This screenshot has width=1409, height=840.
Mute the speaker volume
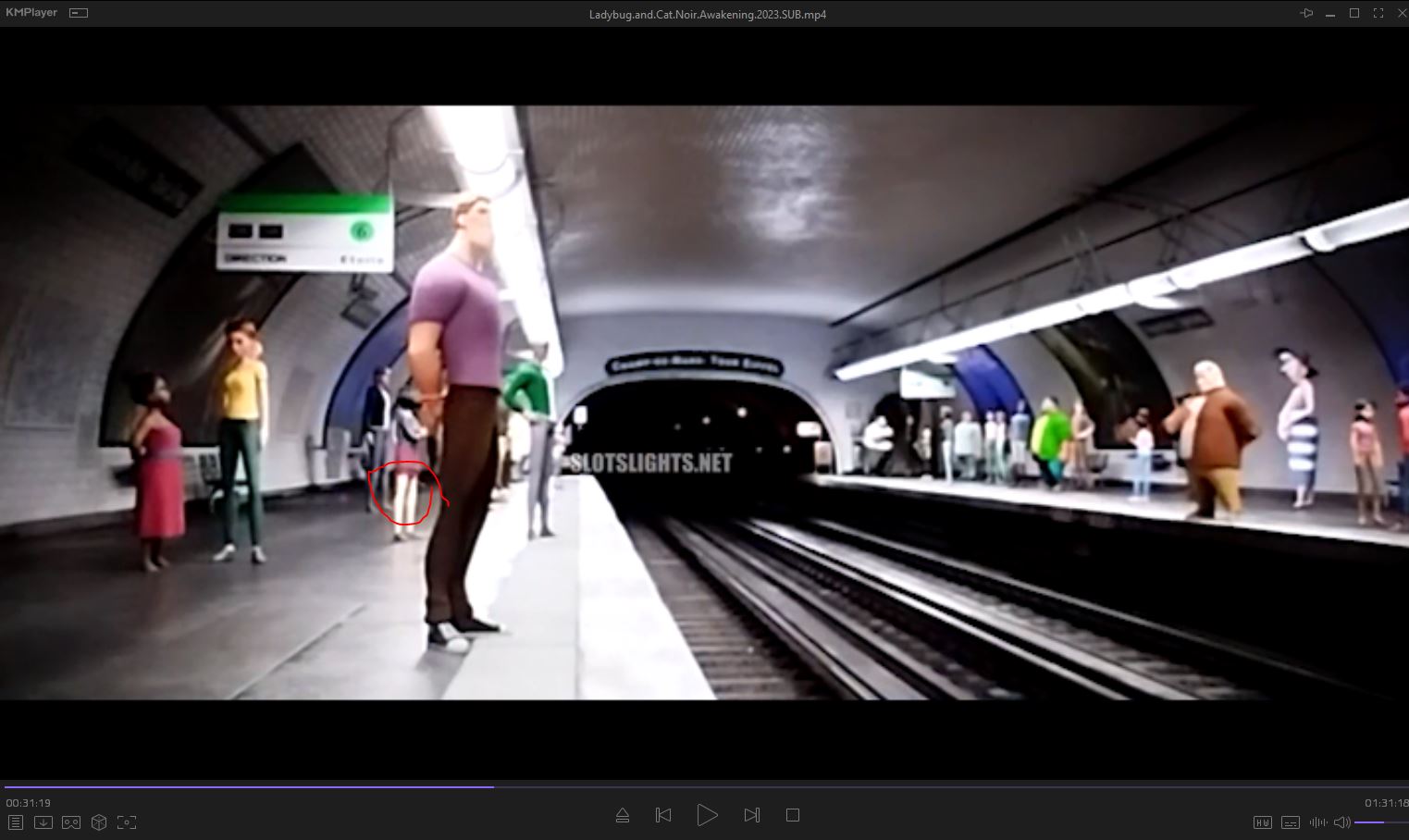coord(1341,822)
